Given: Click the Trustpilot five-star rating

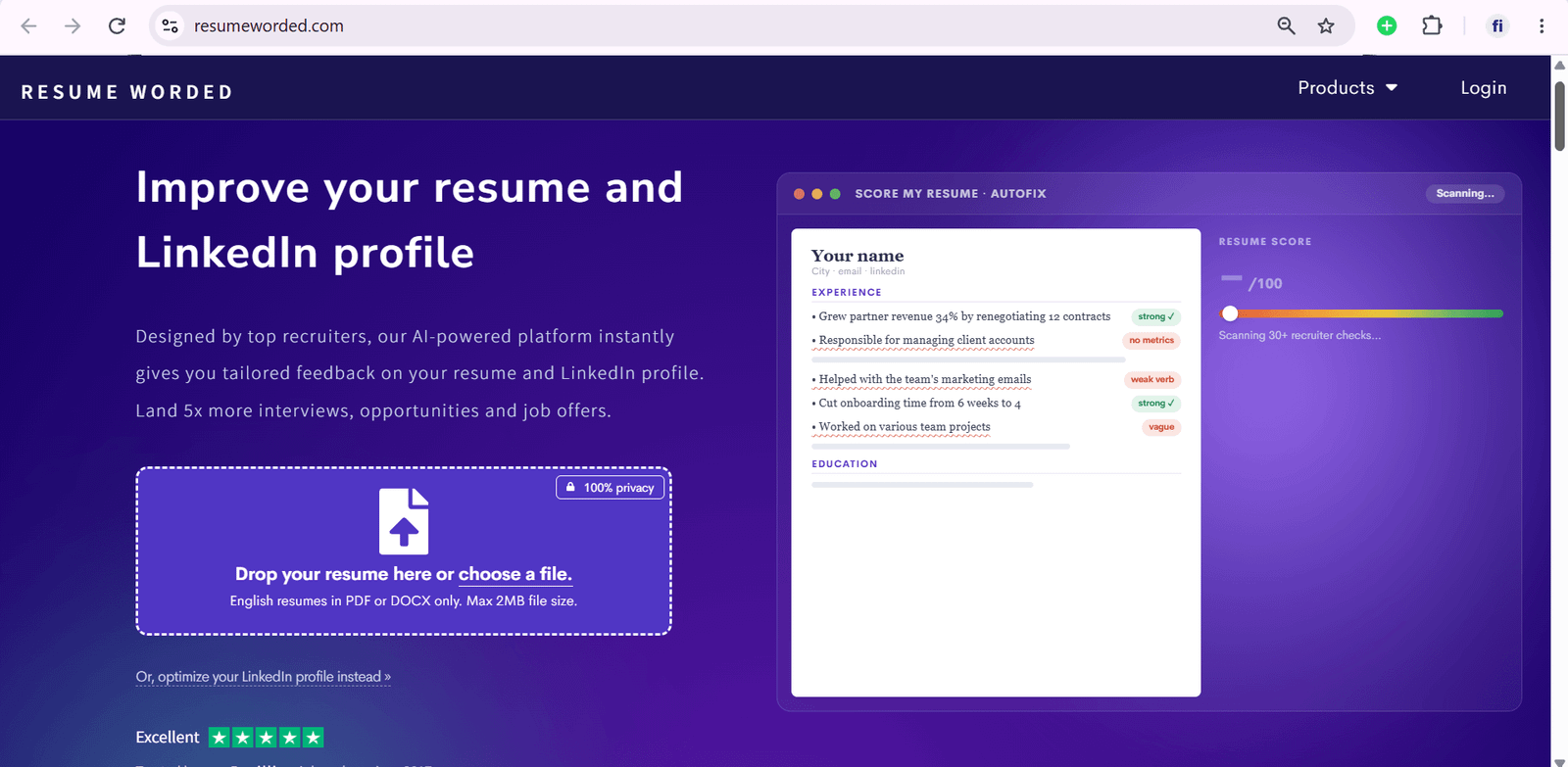Looking at the screenshot, I should (x=266, y=738).
